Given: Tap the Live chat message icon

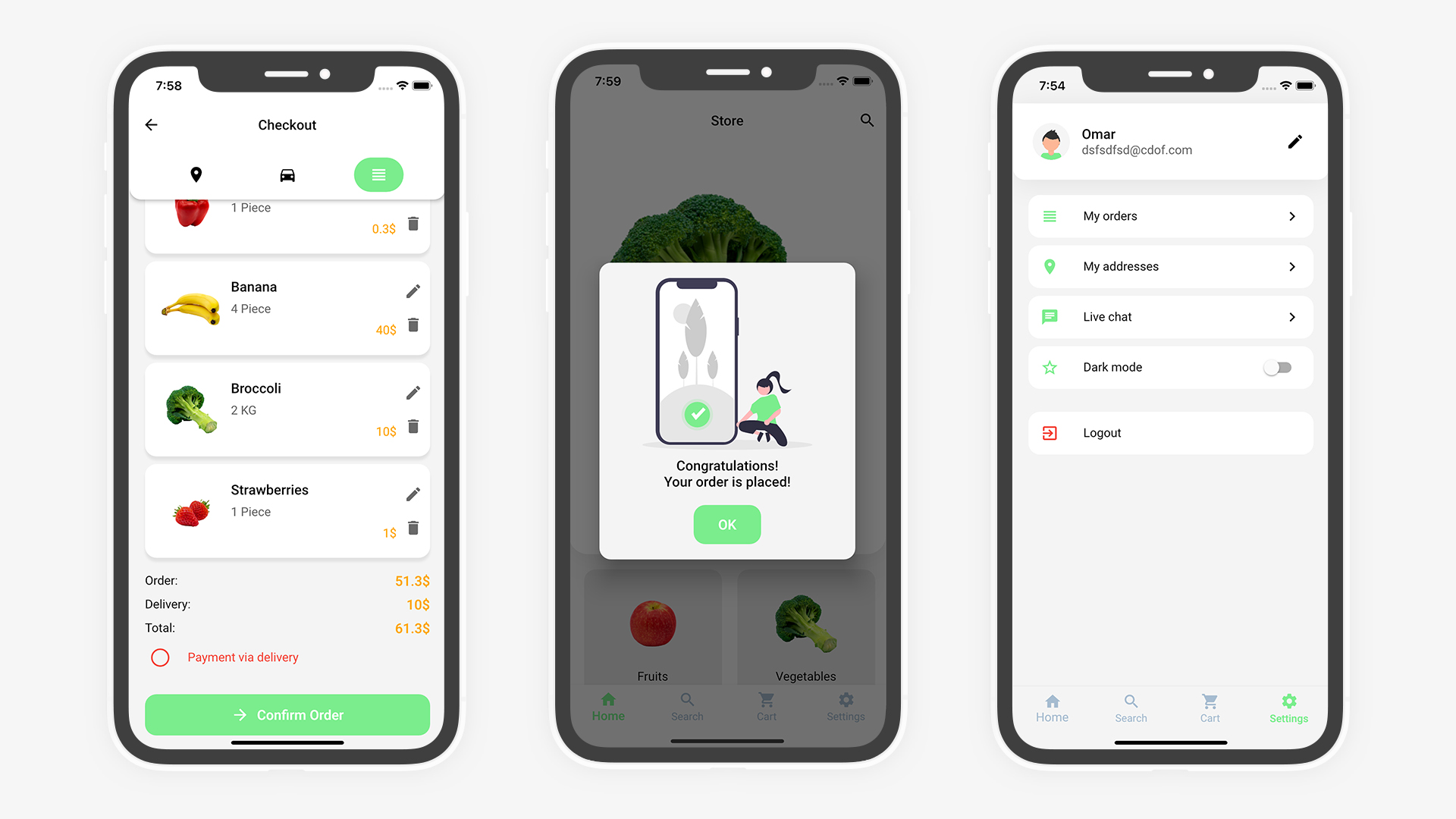Looking at the screenshot, I should click(x=1049, y=317).
